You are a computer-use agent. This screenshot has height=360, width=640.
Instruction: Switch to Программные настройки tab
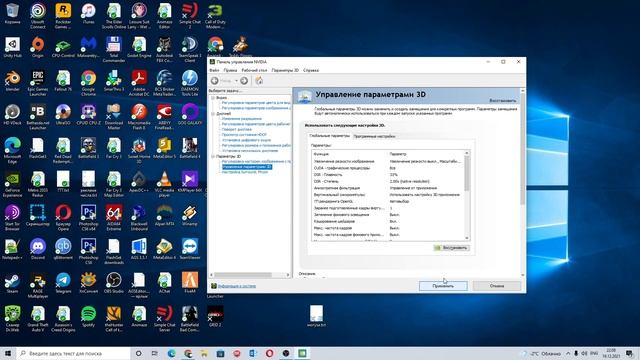coord(374,136)
